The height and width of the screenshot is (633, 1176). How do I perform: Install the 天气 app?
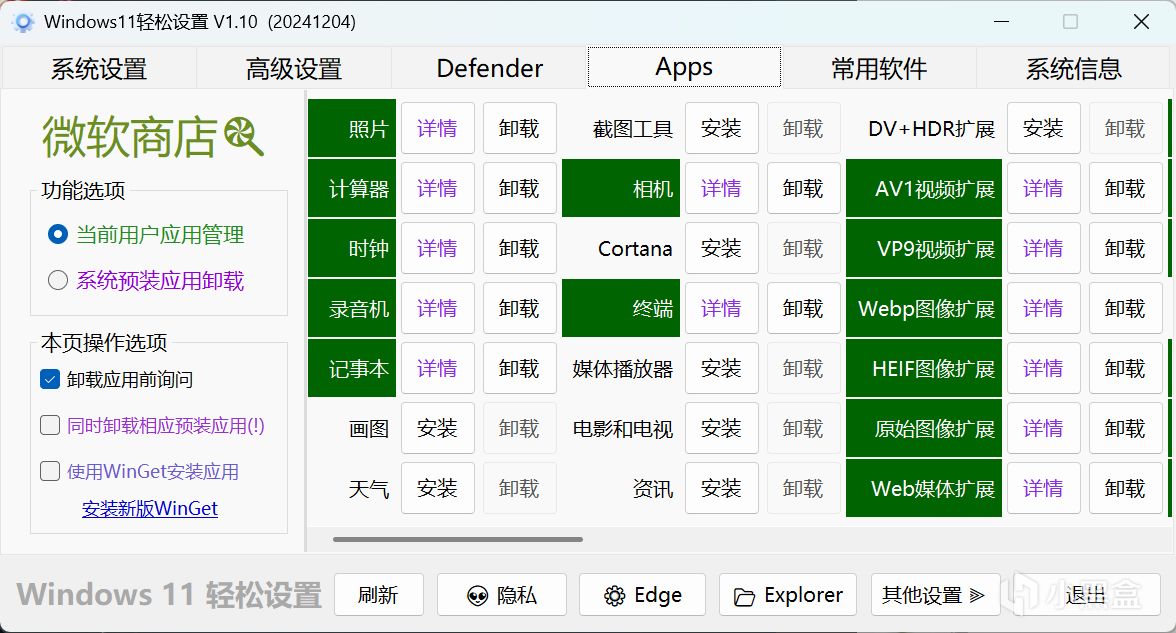(437, 488)
